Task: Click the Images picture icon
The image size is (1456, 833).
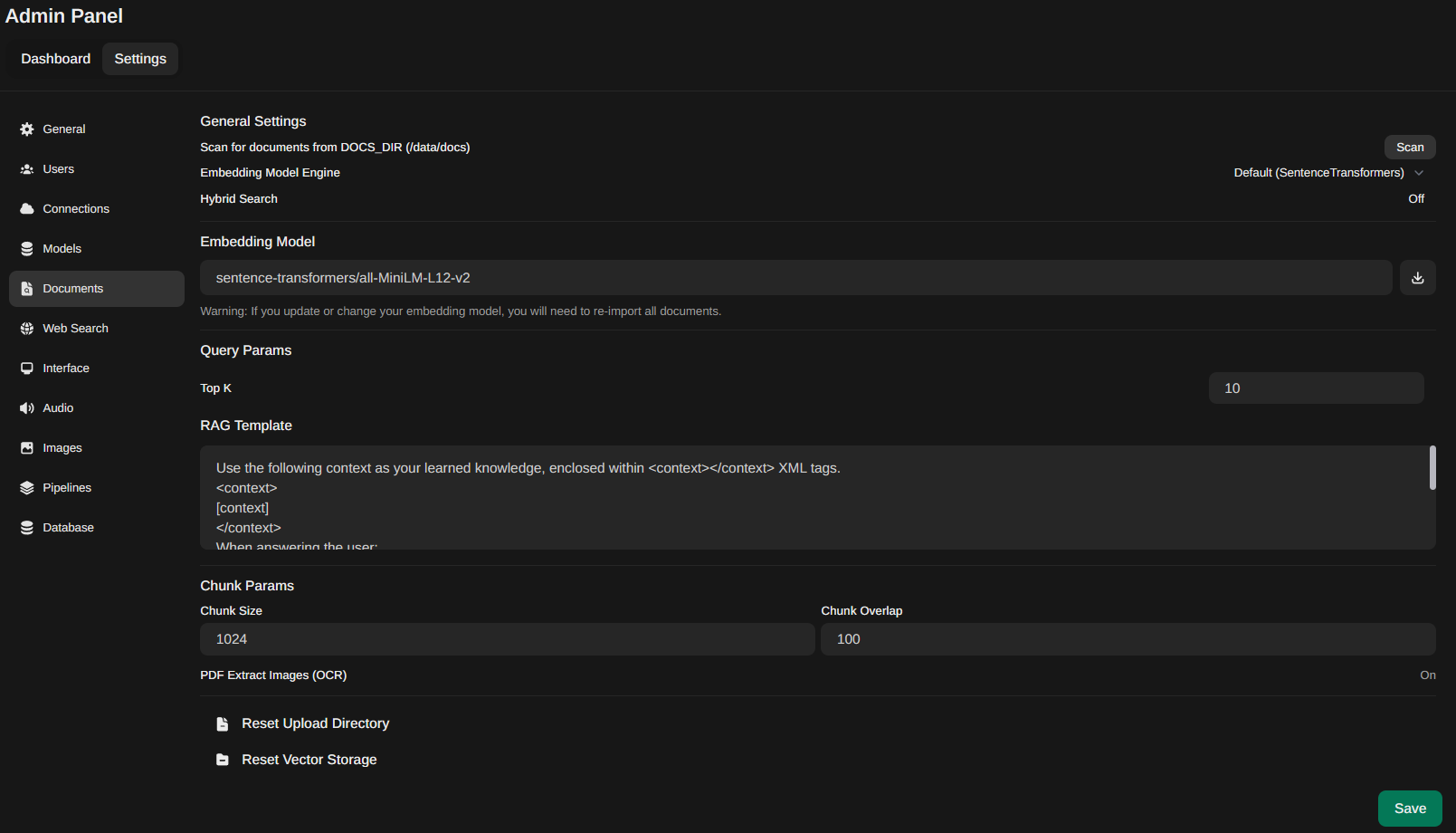Action: 27,448
